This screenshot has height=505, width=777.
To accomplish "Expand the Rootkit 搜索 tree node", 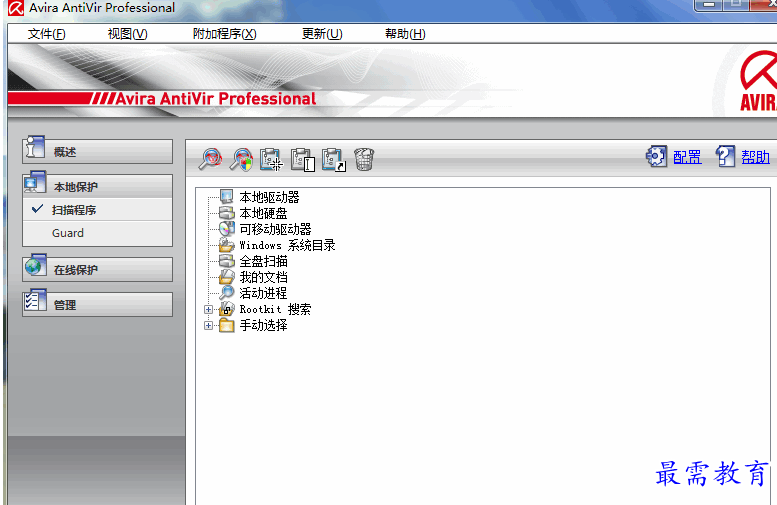I will click(209, 309).
